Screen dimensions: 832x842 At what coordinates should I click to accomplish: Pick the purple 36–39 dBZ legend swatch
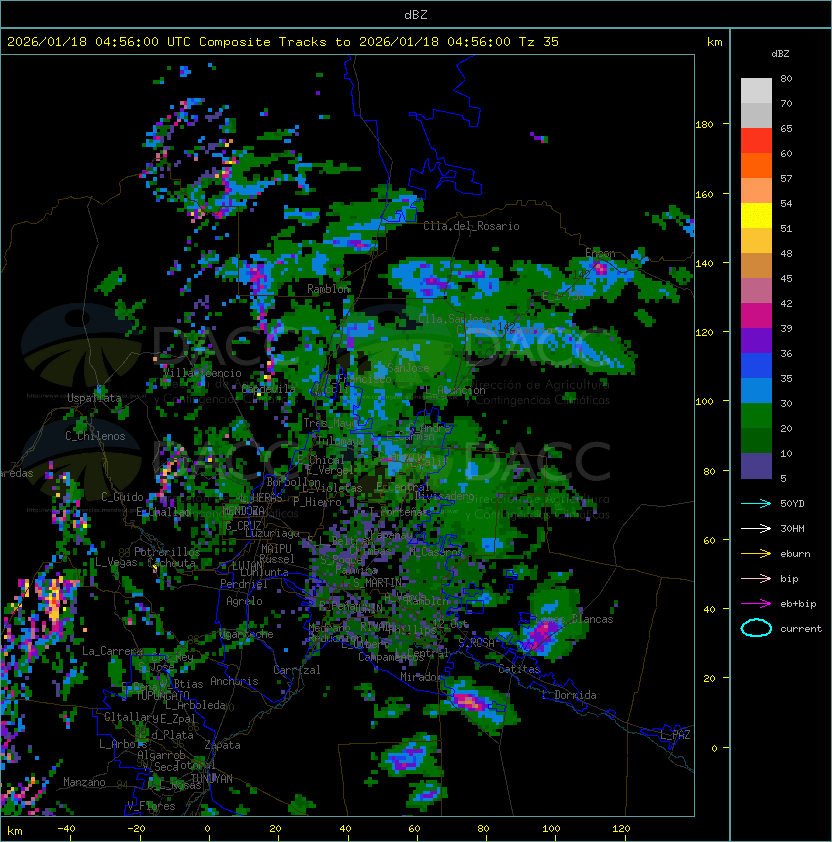[756, 341]
